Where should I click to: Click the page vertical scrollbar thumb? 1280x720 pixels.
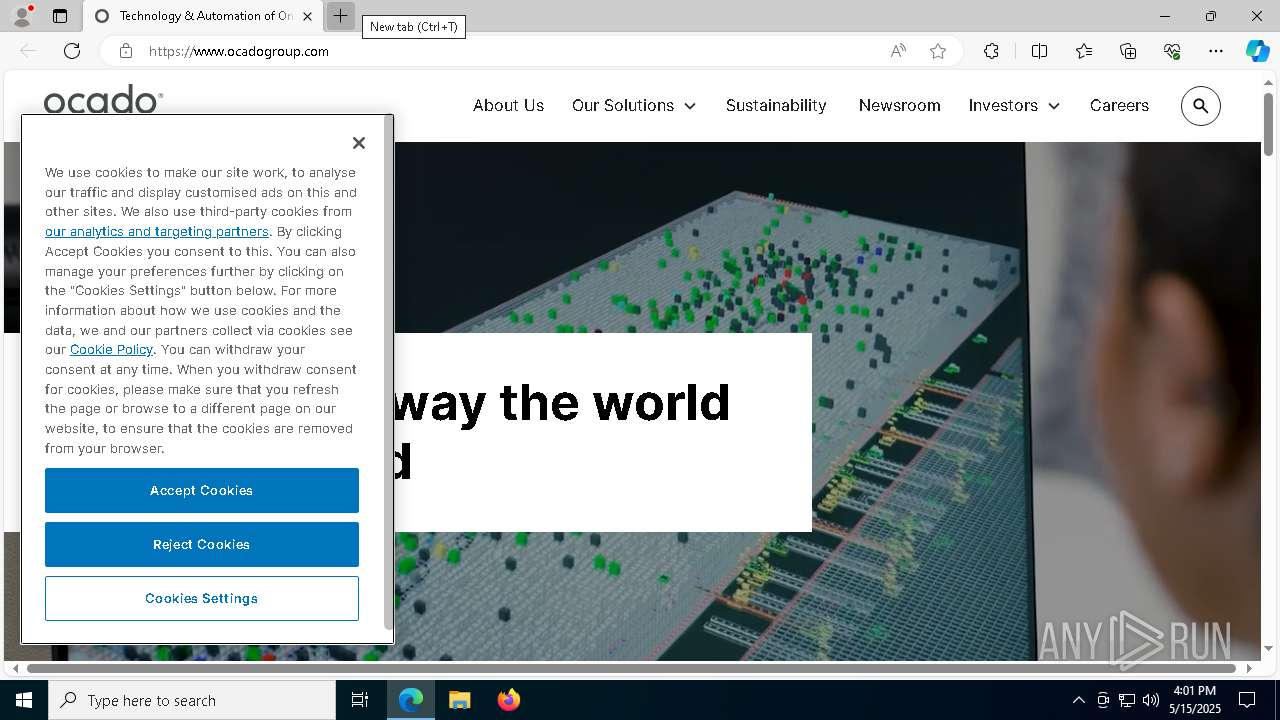click(1268, 123)
